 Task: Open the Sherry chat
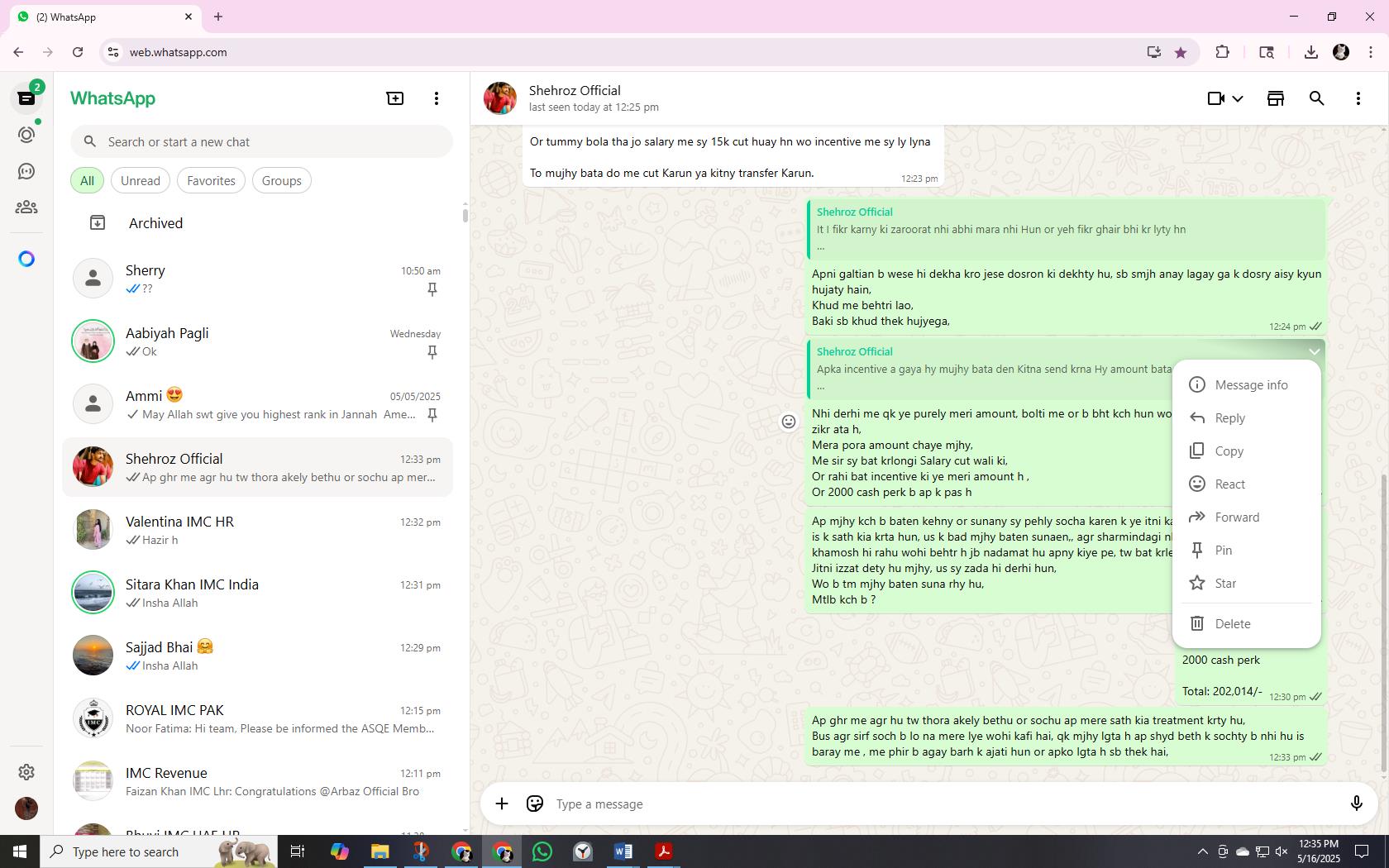click(257, 279)
